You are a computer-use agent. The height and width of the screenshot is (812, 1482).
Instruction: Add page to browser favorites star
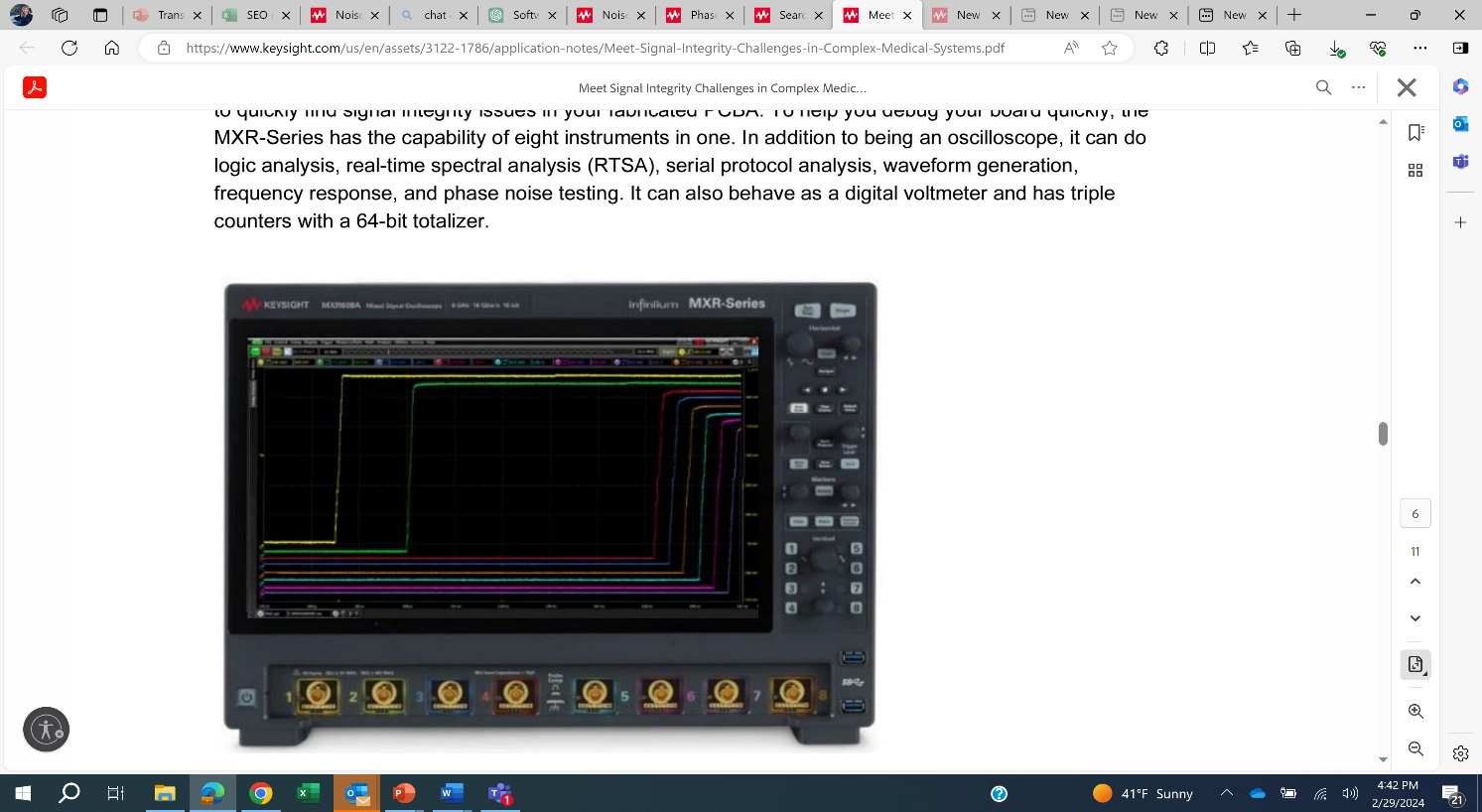1110,48
